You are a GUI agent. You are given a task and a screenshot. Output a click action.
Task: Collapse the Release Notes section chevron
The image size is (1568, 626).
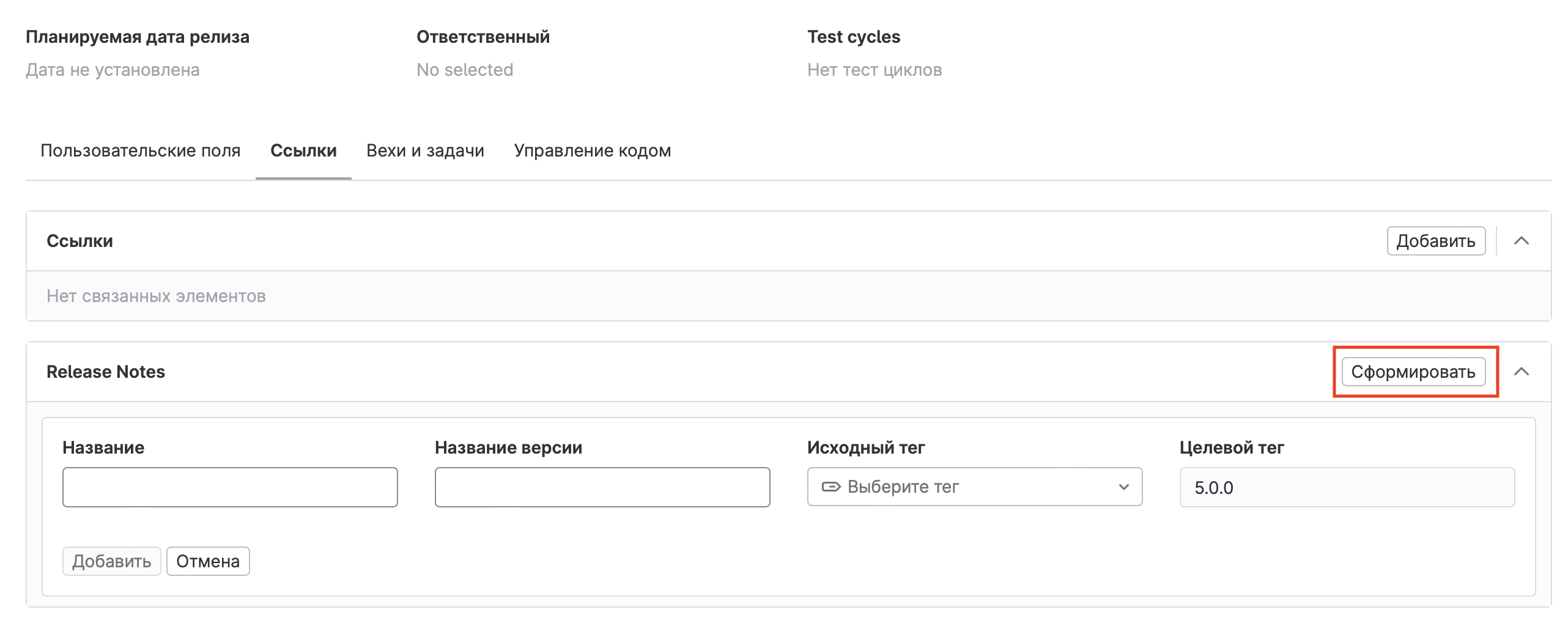tap(1521, 372)
